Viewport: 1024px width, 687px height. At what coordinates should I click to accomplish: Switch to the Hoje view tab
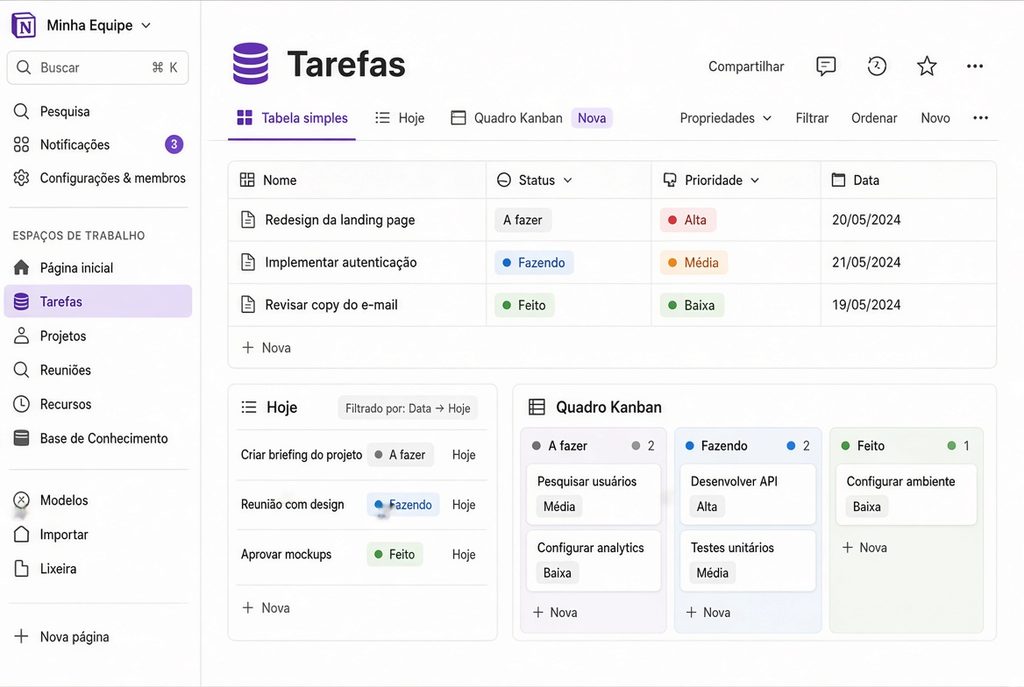coord(400,118)
